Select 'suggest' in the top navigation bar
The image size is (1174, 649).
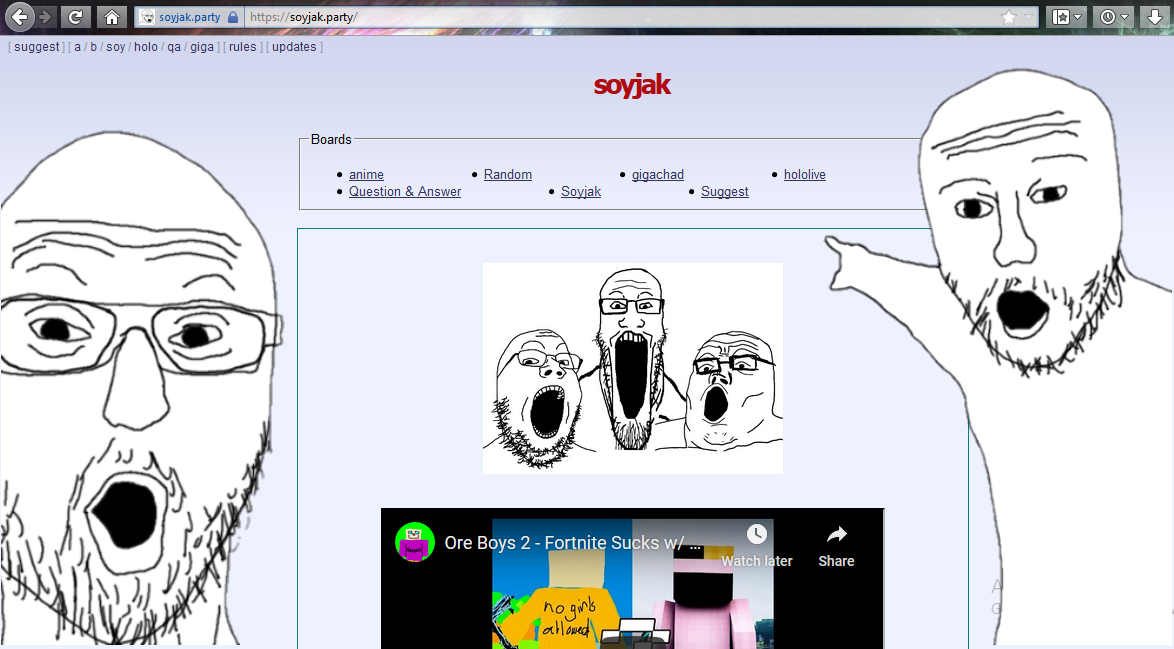(37, 47)
